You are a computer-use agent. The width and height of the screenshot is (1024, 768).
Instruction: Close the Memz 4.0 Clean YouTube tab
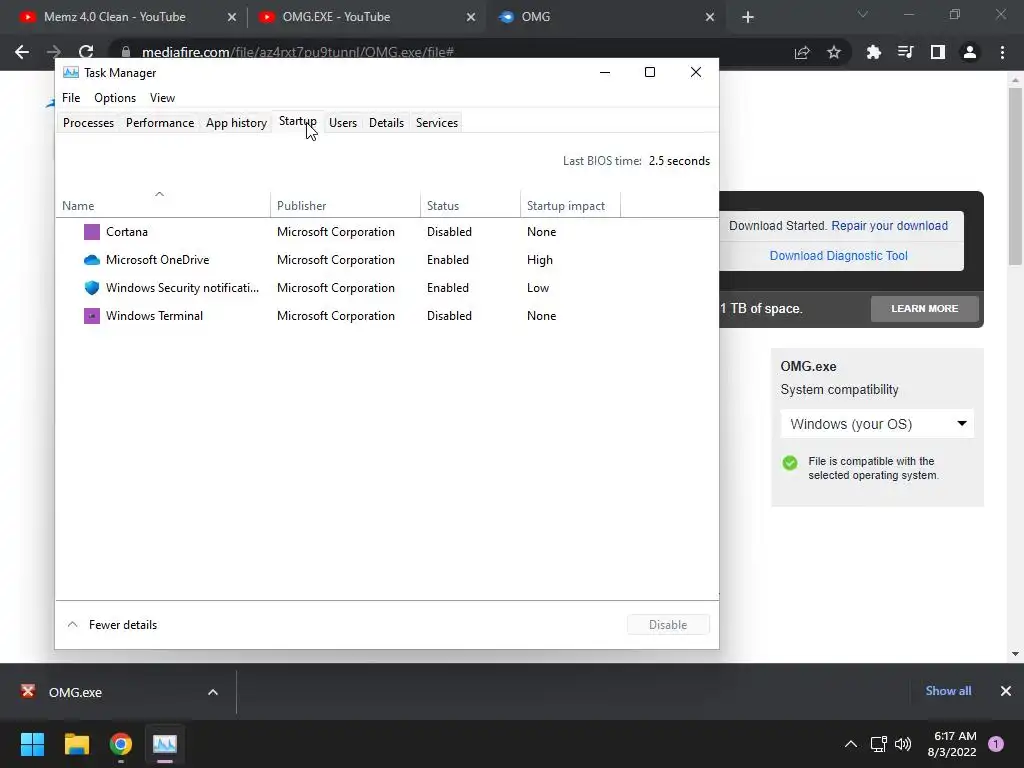point(232,18)
